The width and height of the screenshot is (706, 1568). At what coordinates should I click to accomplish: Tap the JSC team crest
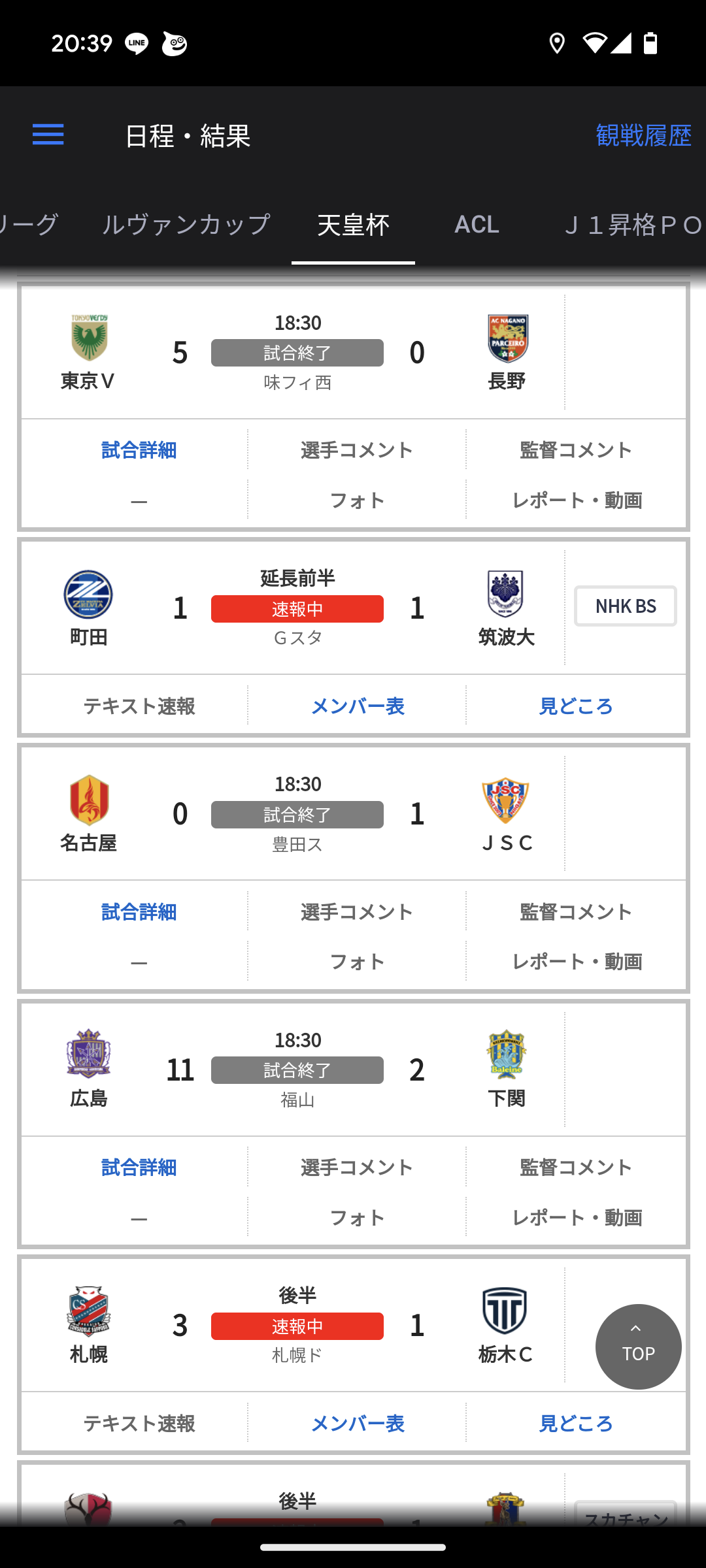point(505,800)
